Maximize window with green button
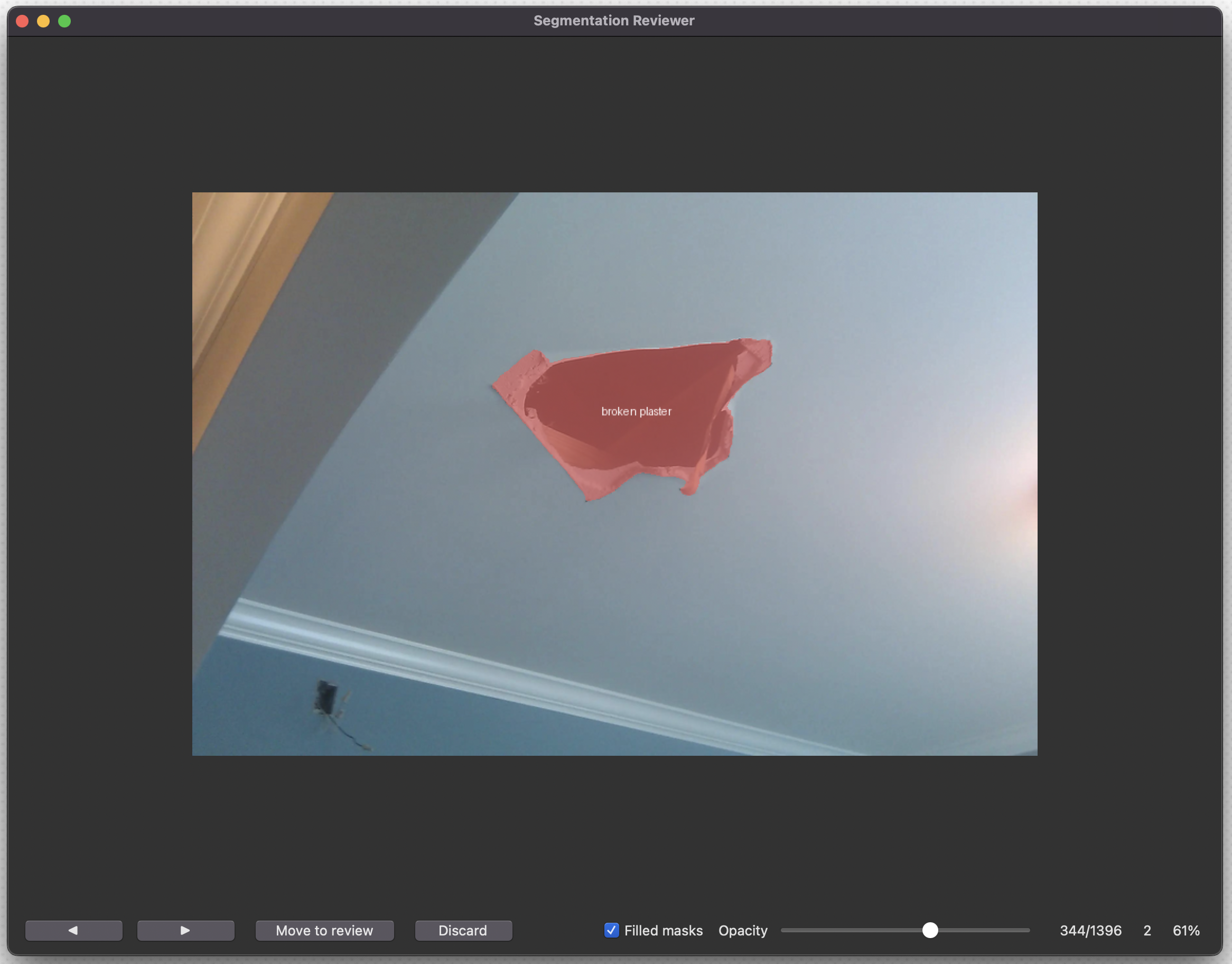Screen dimensions: 1232x964 (x=65, y=22)
